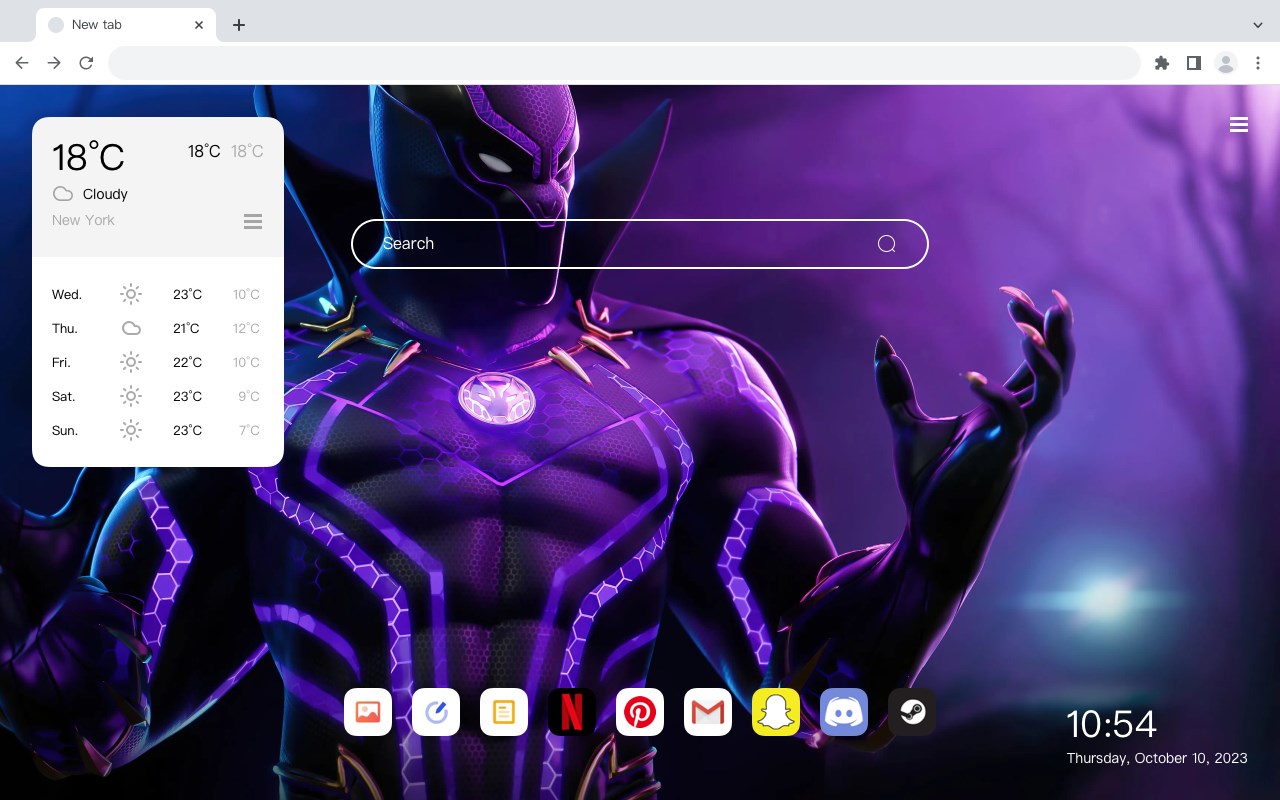This screenshot has height=800, width=1280.
Task: Open the yellow notes shortcut icon
Action: pos(504,712)
